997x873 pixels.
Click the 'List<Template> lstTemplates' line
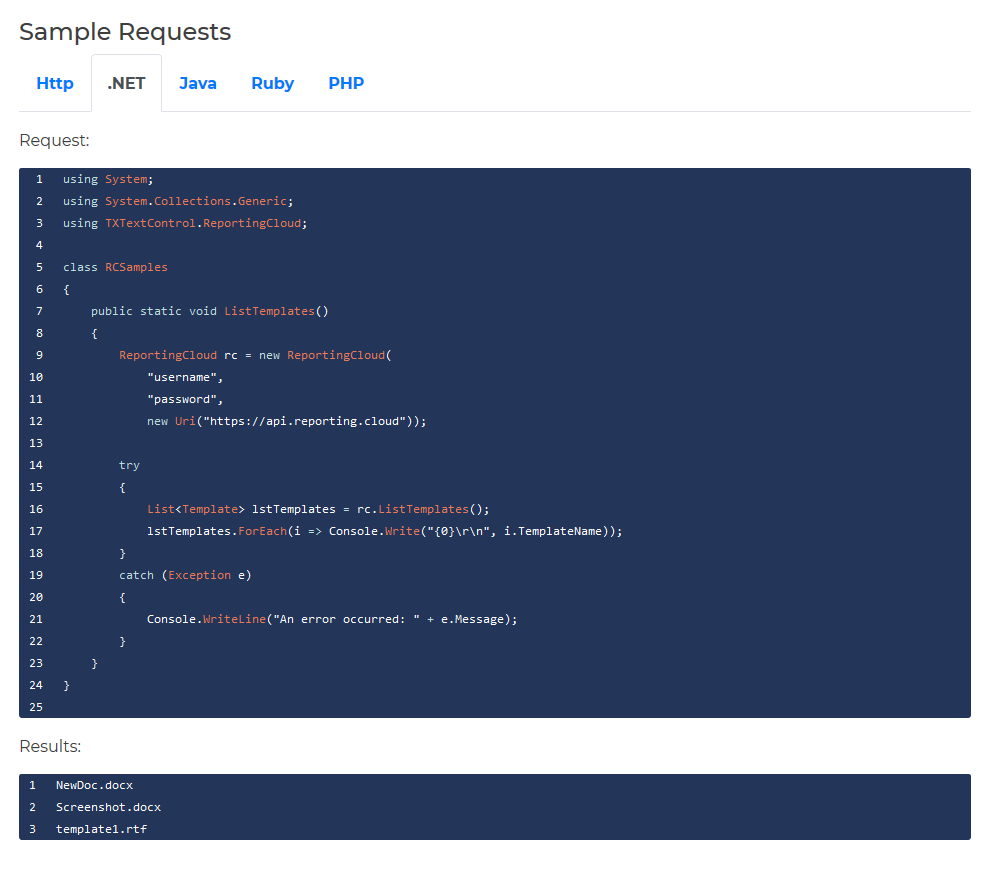pos(319,509)
